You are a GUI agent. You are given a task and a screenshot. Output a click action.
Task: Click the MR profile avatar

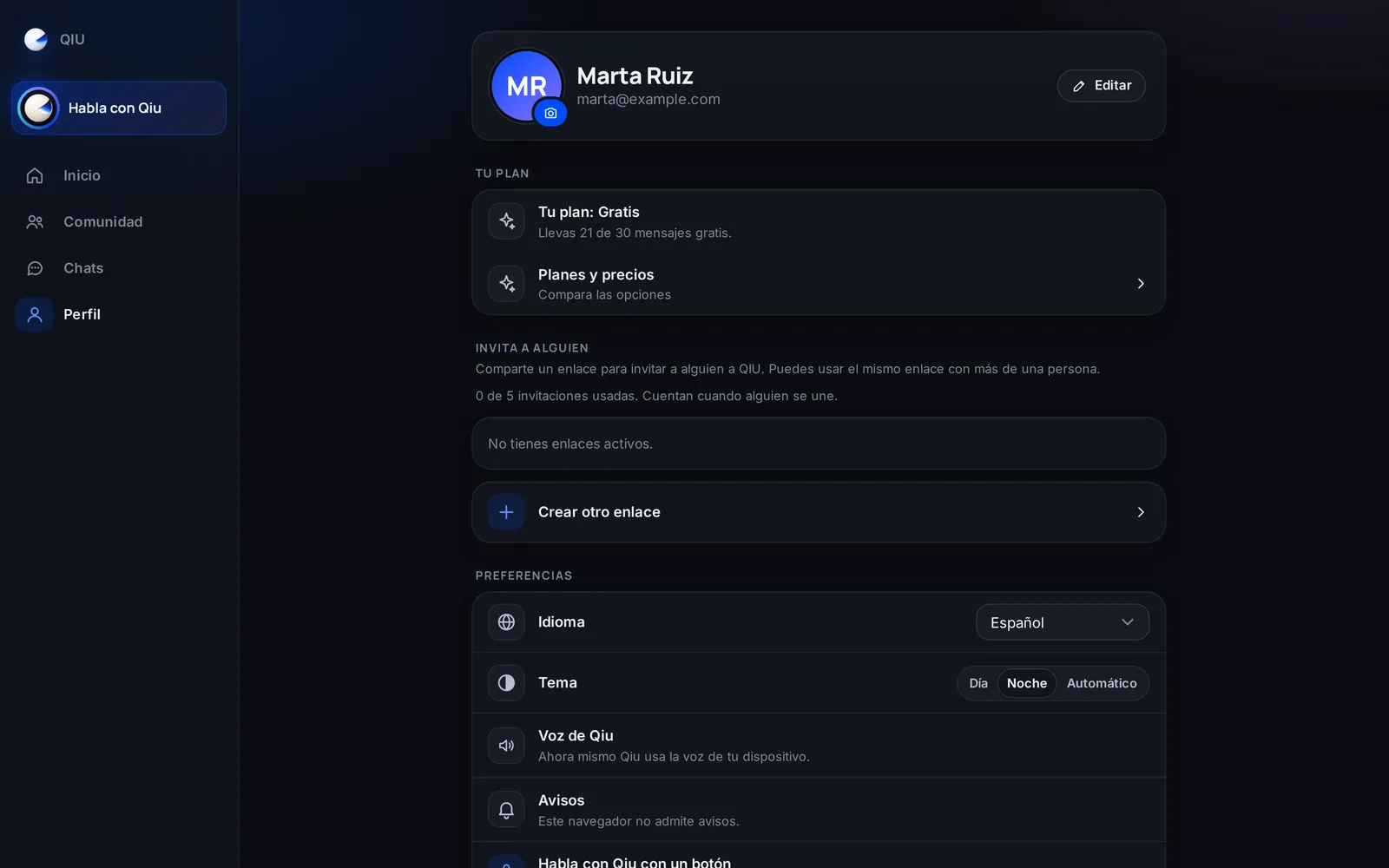click(526, 85)
